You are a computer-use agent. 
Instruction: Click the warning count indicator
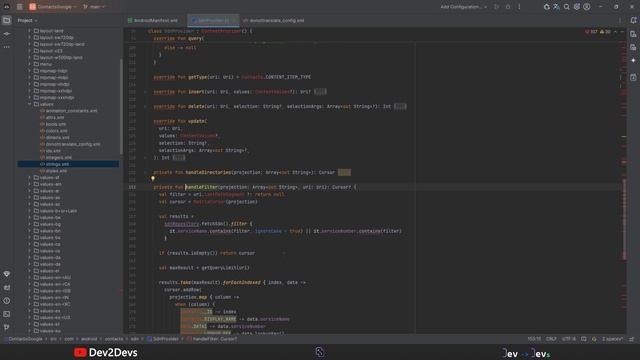605,31
